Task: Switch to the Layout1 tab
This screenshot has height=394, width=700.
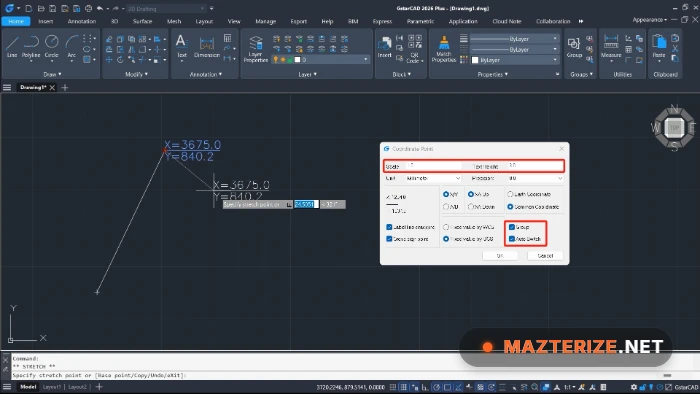Action: [51, 387]
